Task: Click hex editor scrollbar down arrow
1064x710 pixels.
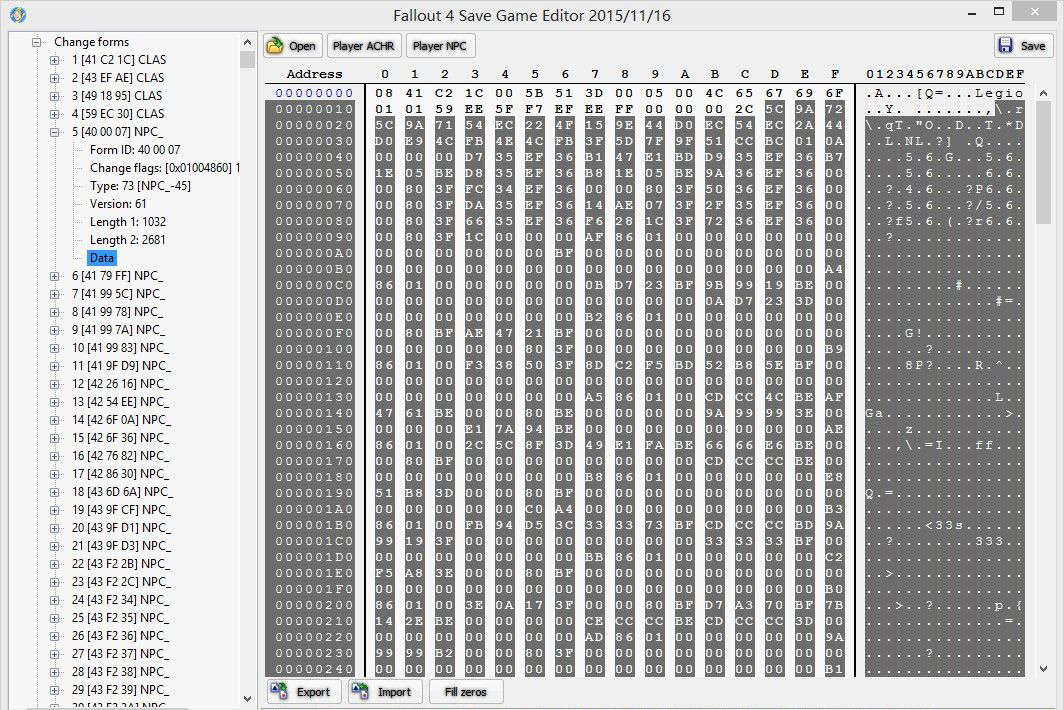Action: tap(1043, 669)
